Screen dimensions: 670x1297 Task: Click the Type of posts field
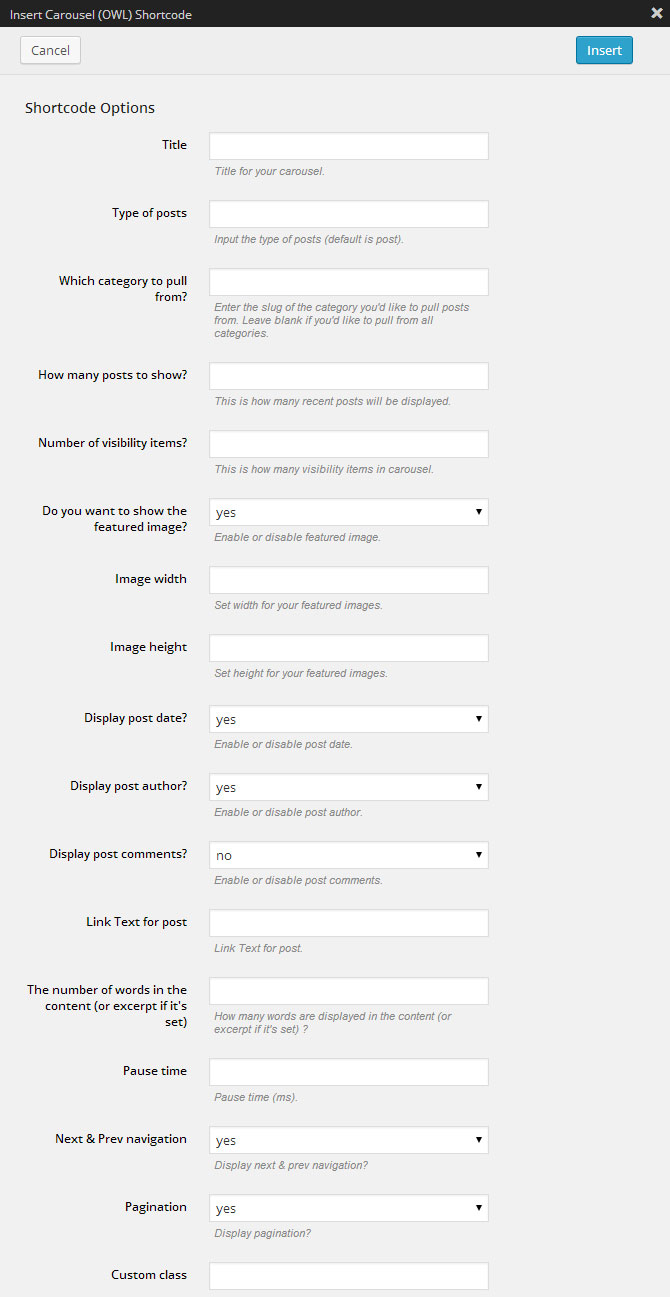[349, 214]
